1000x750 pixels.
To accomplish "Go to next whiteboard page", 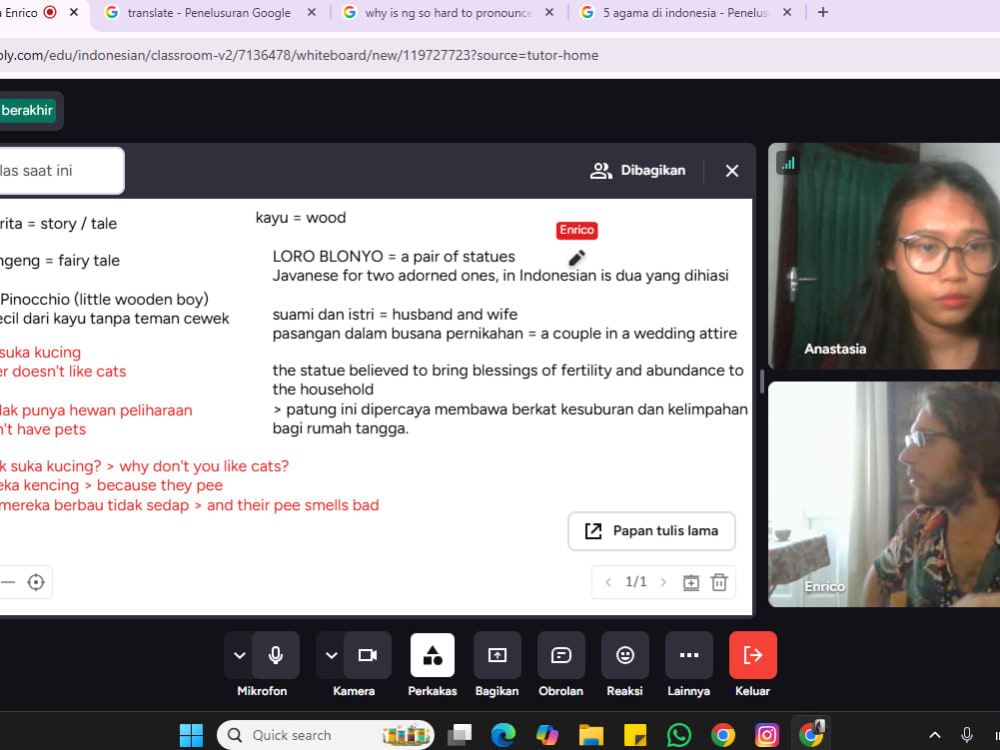I will point(663,582).
